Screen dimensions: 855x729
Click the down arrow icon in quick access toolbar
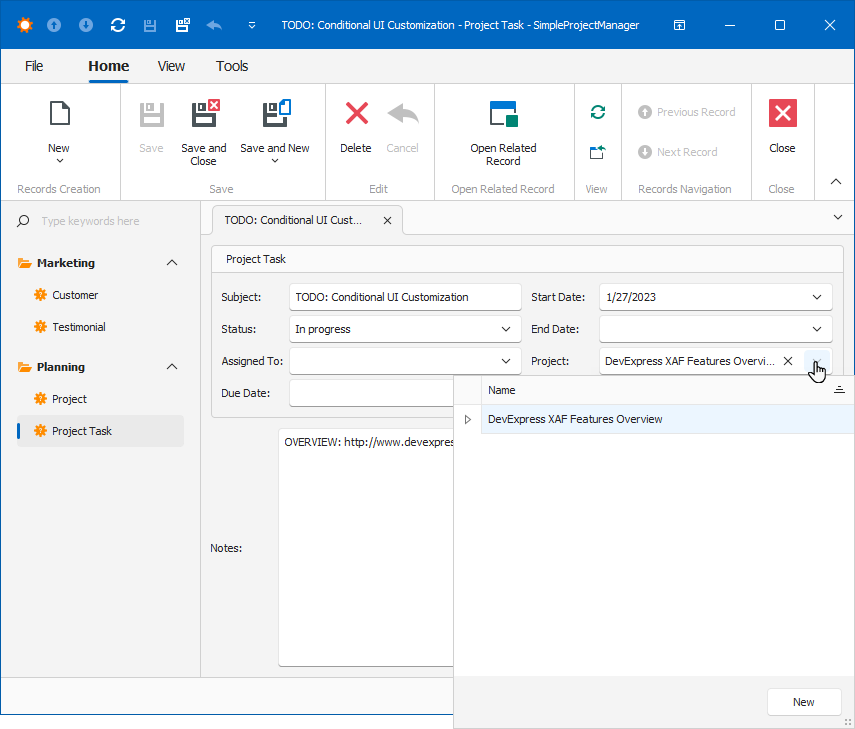pos(86,25)
